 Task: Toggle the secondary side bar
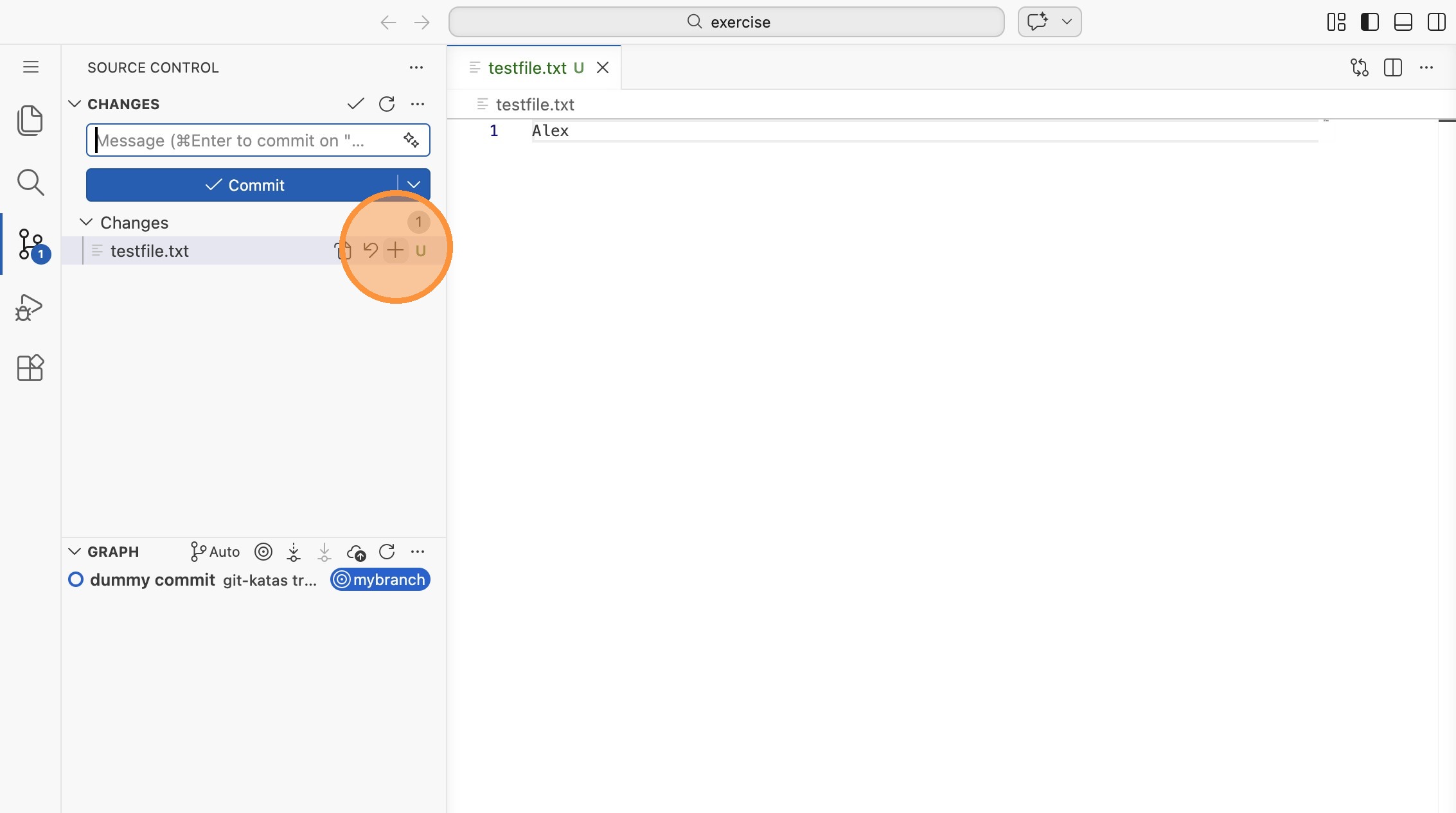point(1436,22)
